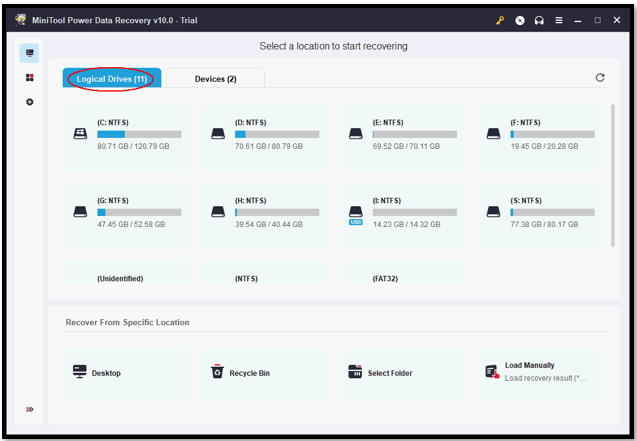Choose Desktop as recovery location
Image resolution: width=637 pixels, height=441 pixels.
tap(127, 374)
